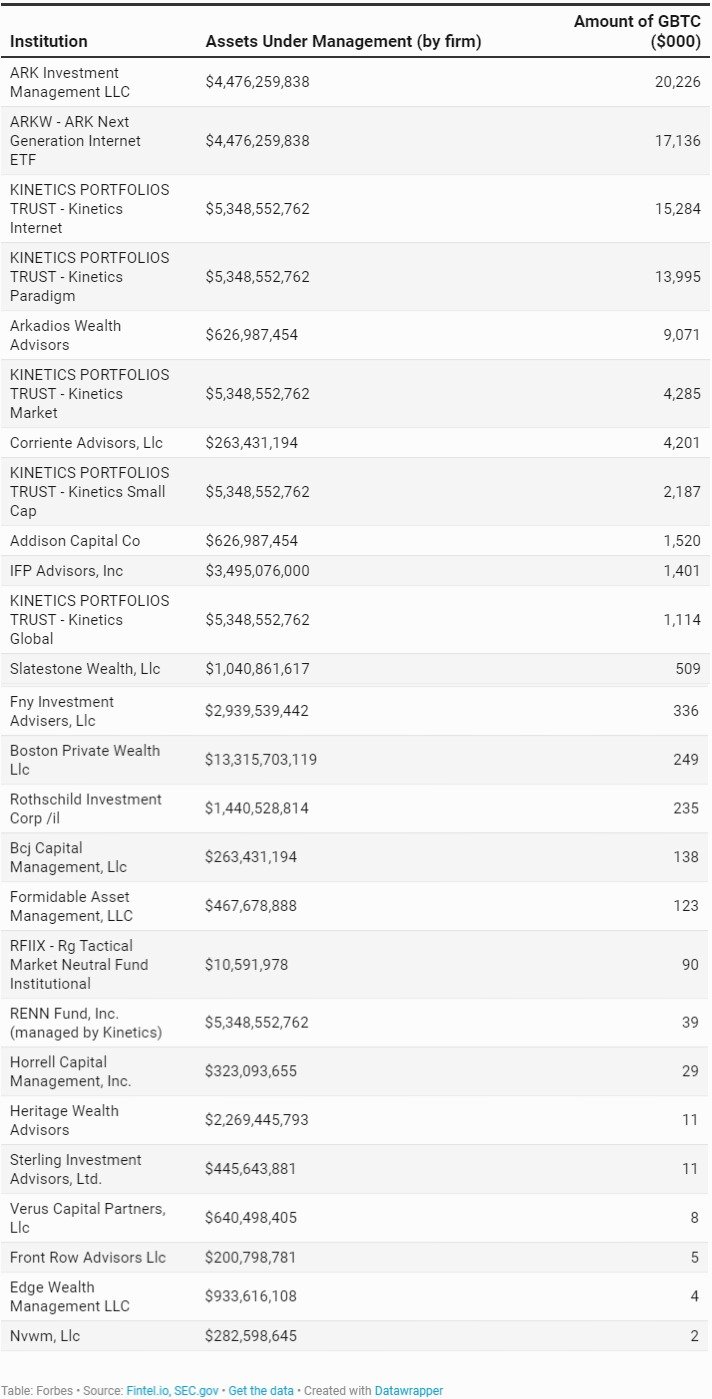
Task: Click the Arkadios Wealth Advisors institution cell
Action: coord(66,335)
